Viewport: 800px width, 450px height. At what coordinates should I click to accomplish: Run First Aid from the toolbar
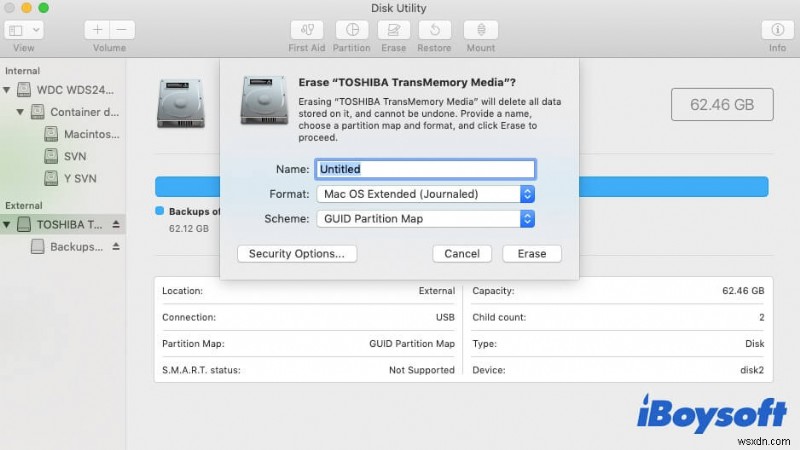point(307,30)
